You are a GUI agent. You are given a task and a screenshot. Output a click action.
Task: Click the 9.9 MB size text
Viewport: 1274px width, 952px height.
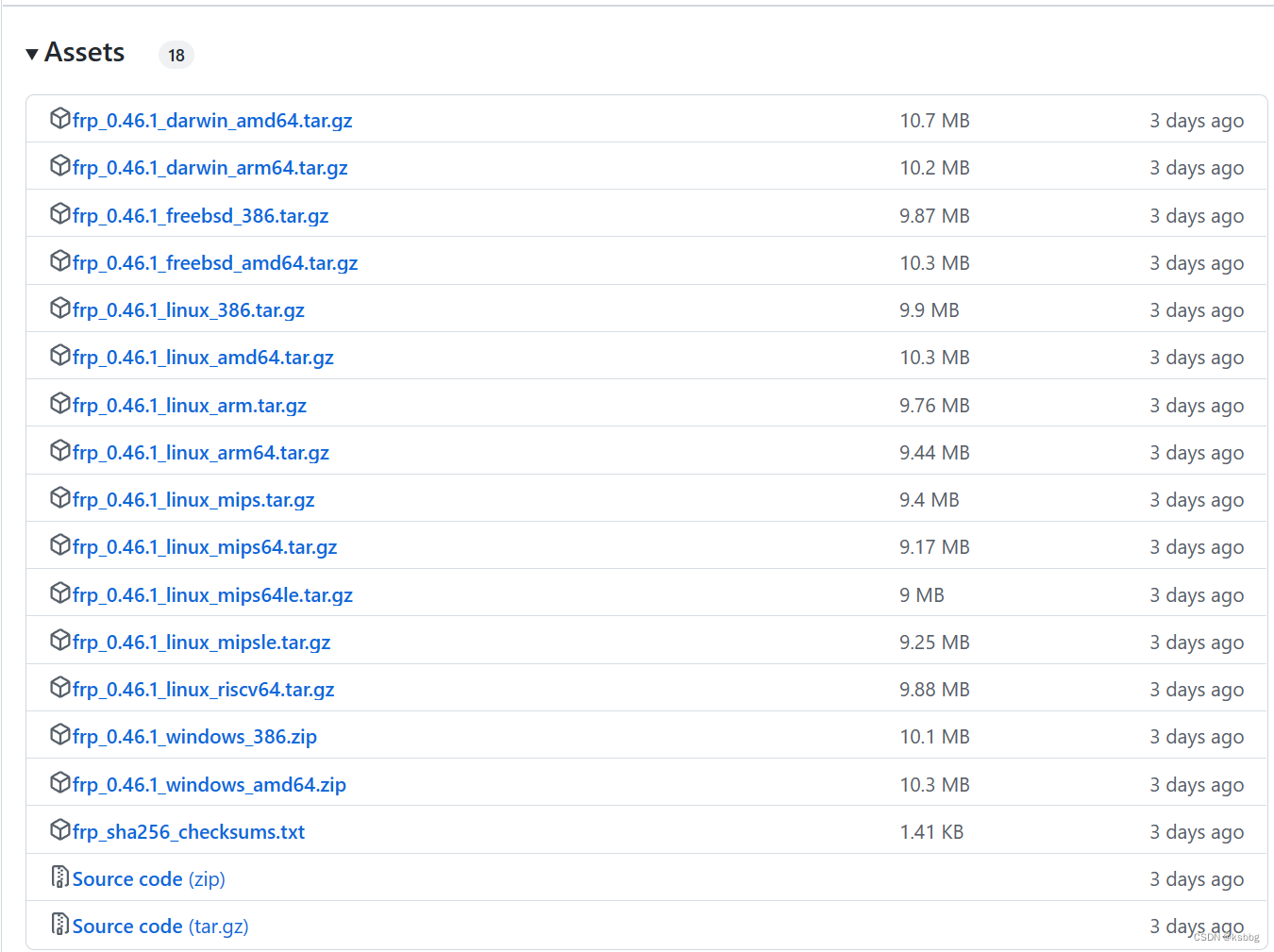coord(930,310)
